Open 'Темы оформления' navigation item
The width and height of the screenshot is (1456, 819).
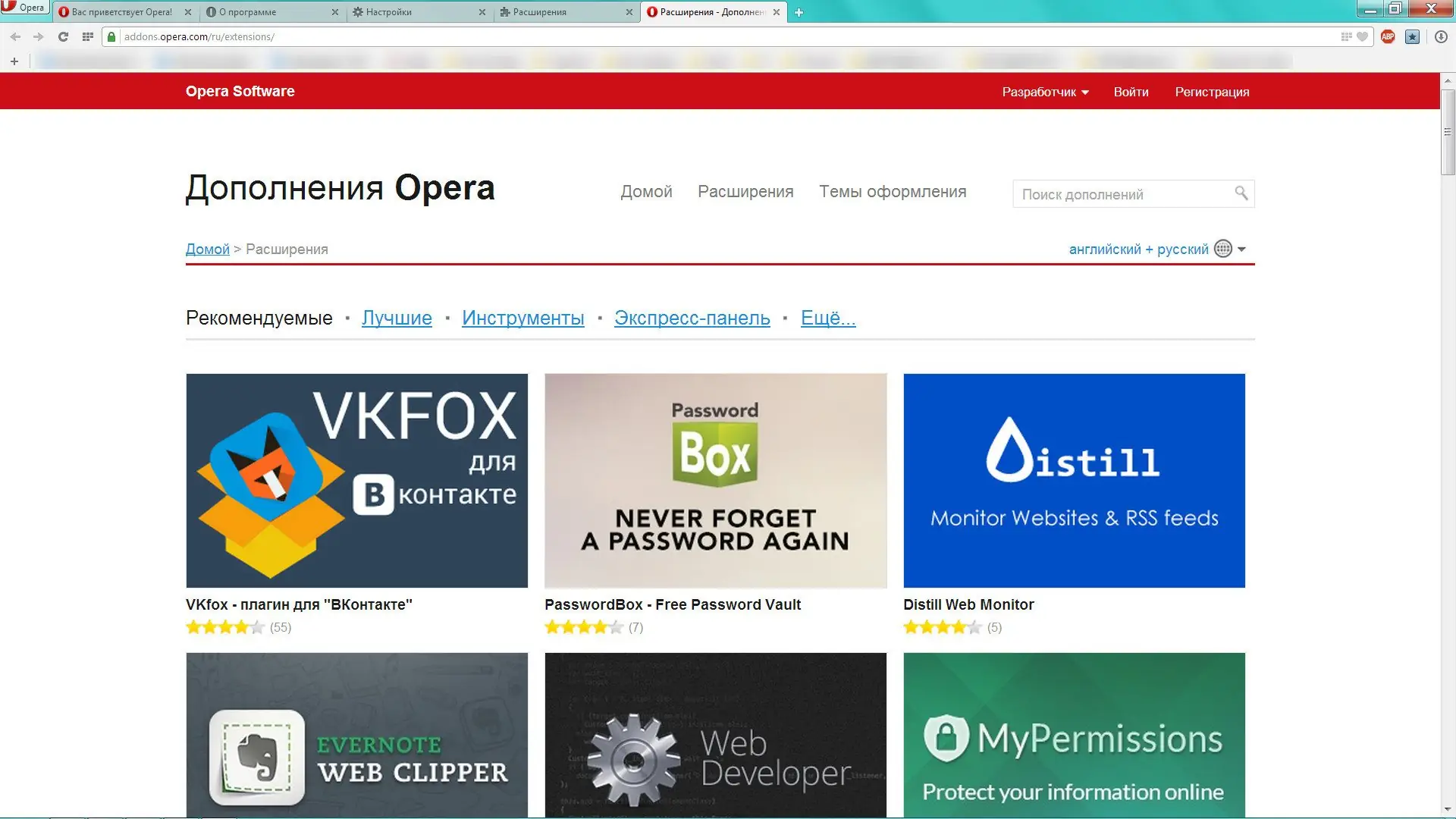point(893,192)
